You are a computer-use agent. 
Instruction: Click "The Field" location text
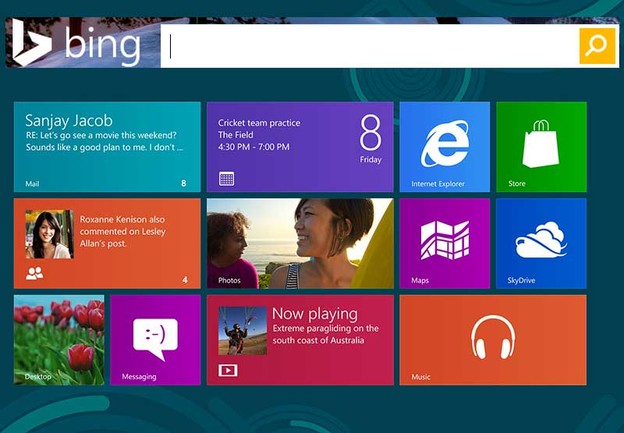236,135
